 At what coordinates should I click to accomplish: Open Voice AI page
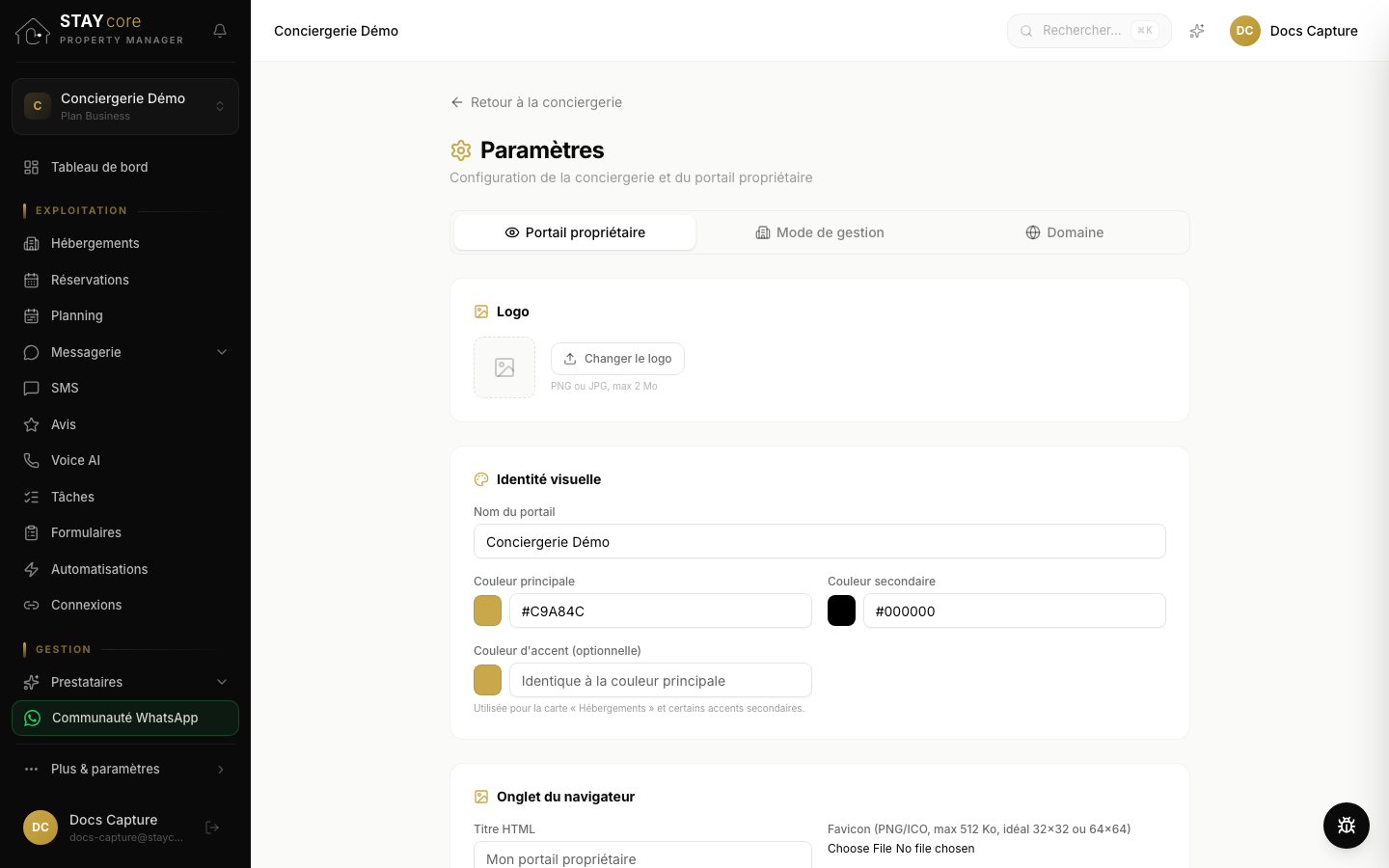(x=125, y=460)
